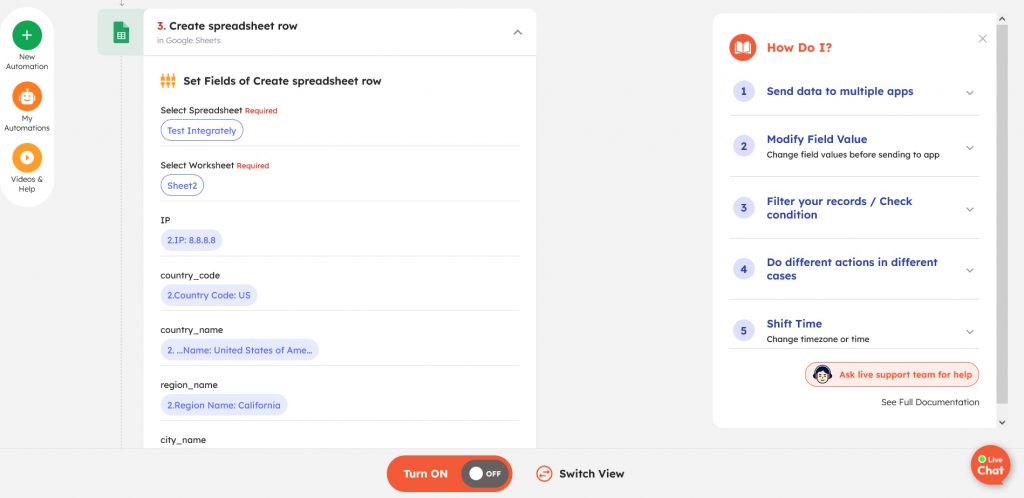Click the region_name California field value
This screenshot has height=498, width=1024.
coord(224,405)
